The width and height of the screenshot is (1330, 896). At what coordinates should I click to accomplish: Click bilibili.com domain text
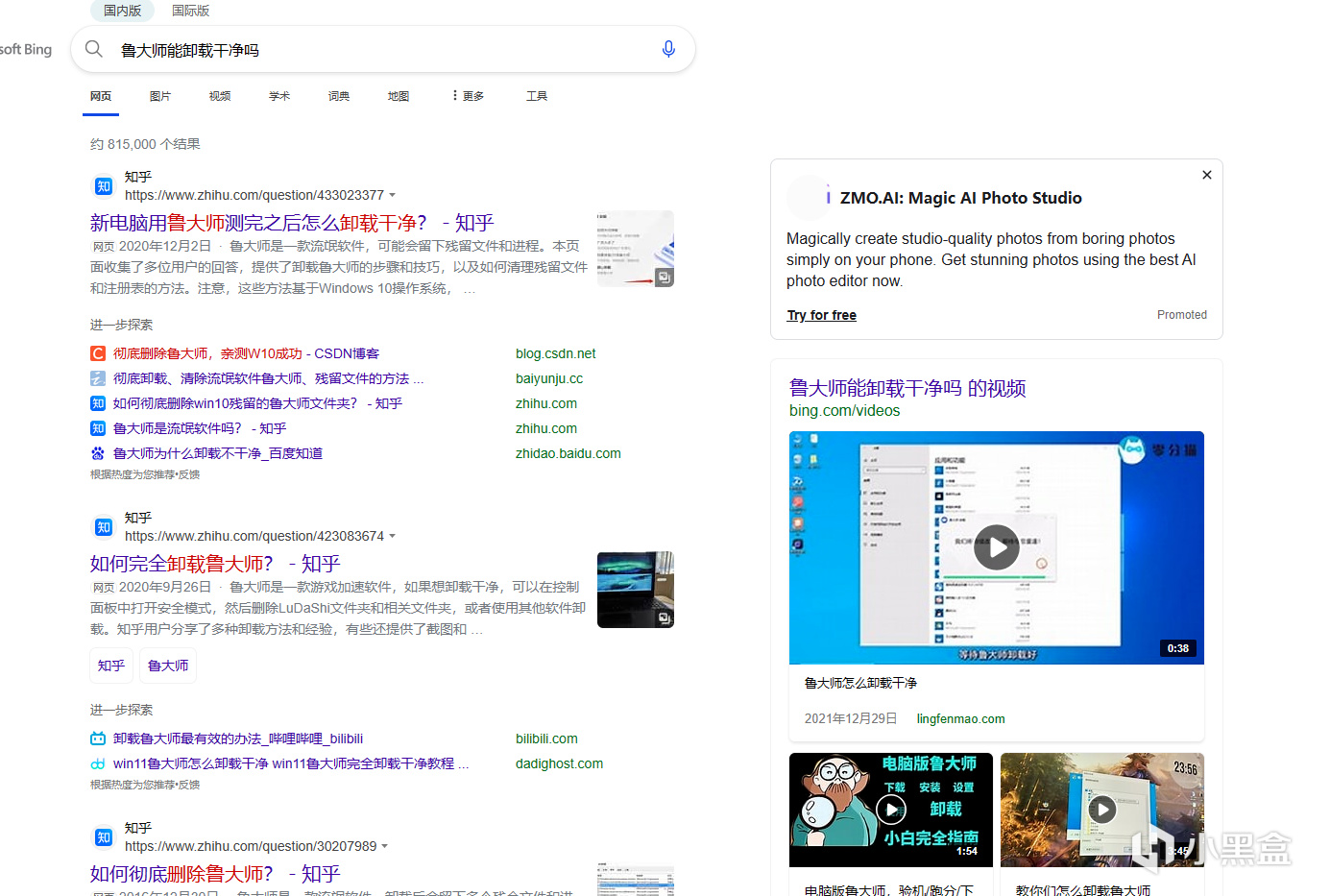pos(547,739)
